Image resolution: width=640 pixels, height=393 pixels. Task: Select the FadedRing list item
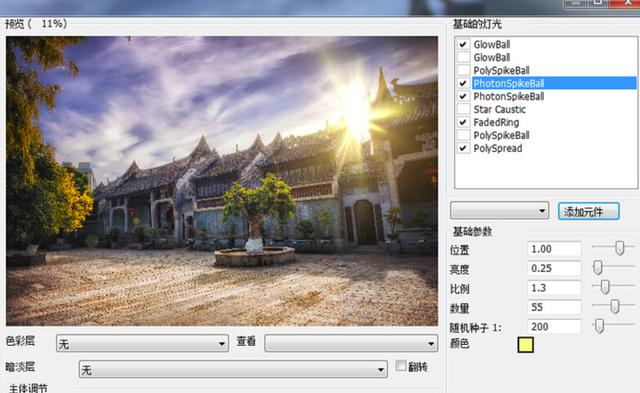click(496, 122)
